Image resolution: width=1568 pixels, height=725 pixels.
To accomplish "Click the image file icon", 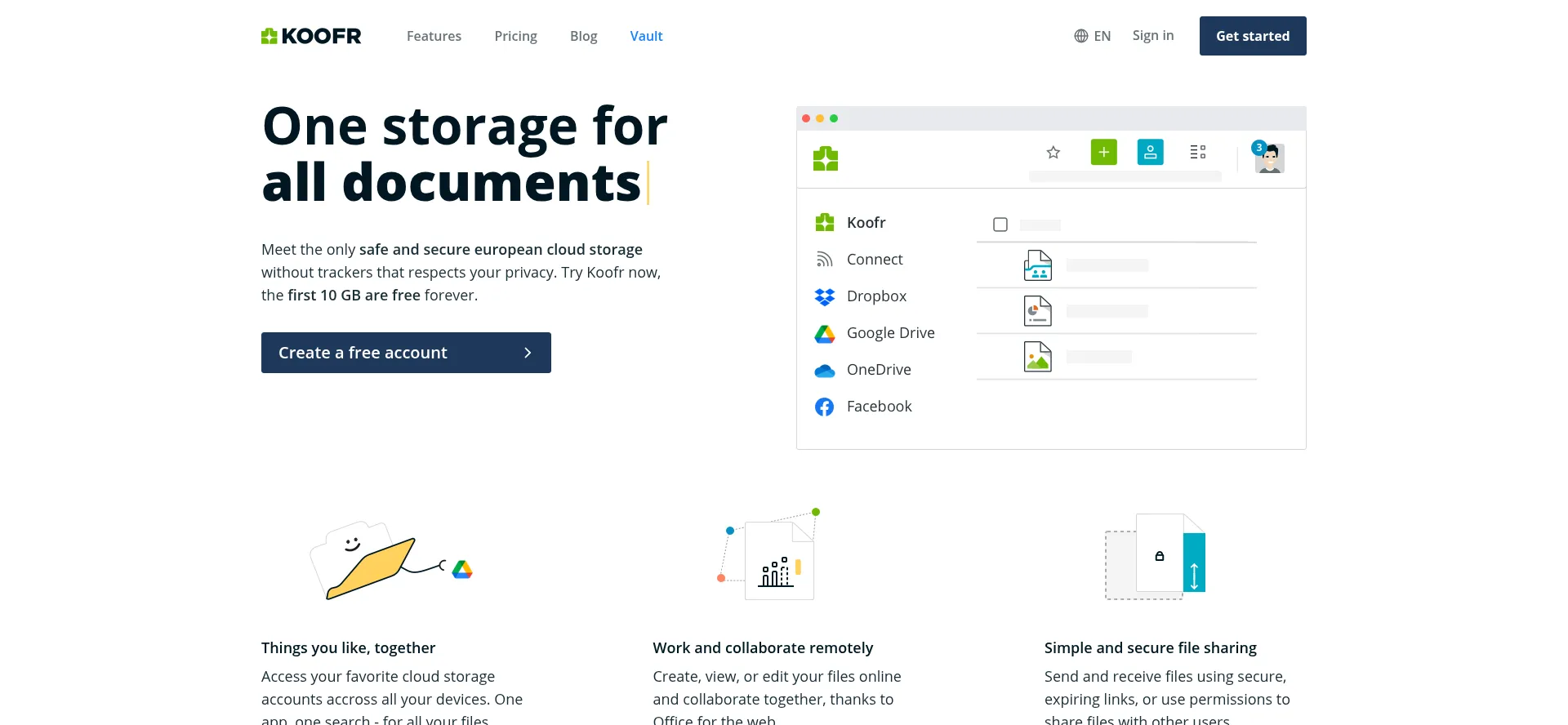I will tap(1038, 357).
